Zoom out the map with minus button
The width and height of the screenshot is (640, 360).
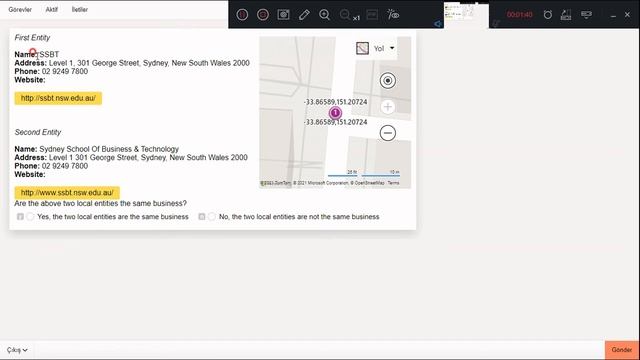coord(388,133)
